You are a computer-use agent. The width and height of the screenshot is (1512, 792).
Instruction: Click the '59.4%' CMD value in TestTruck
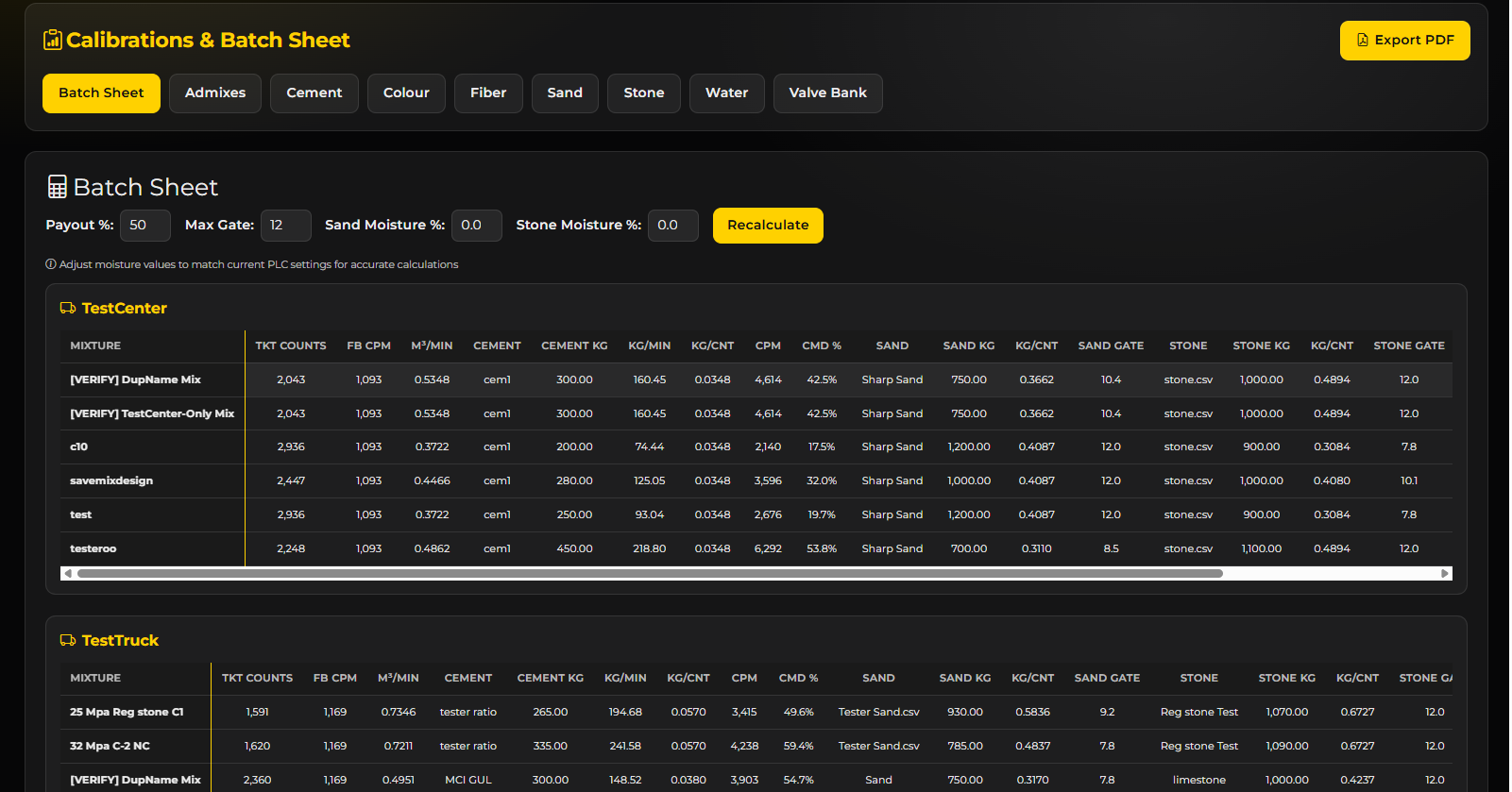click(799, 746)
